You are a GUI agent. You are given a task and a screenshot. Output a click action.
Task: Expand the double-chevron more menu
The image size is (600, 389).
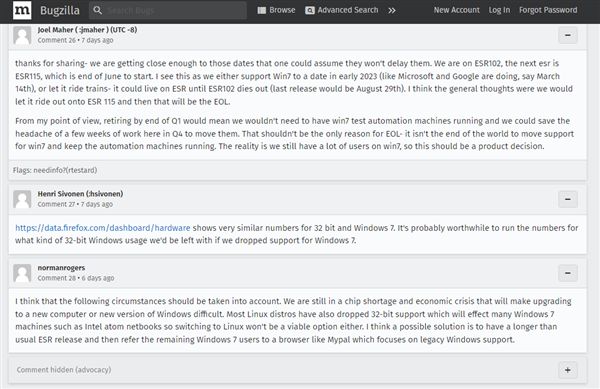click(391, 10)
